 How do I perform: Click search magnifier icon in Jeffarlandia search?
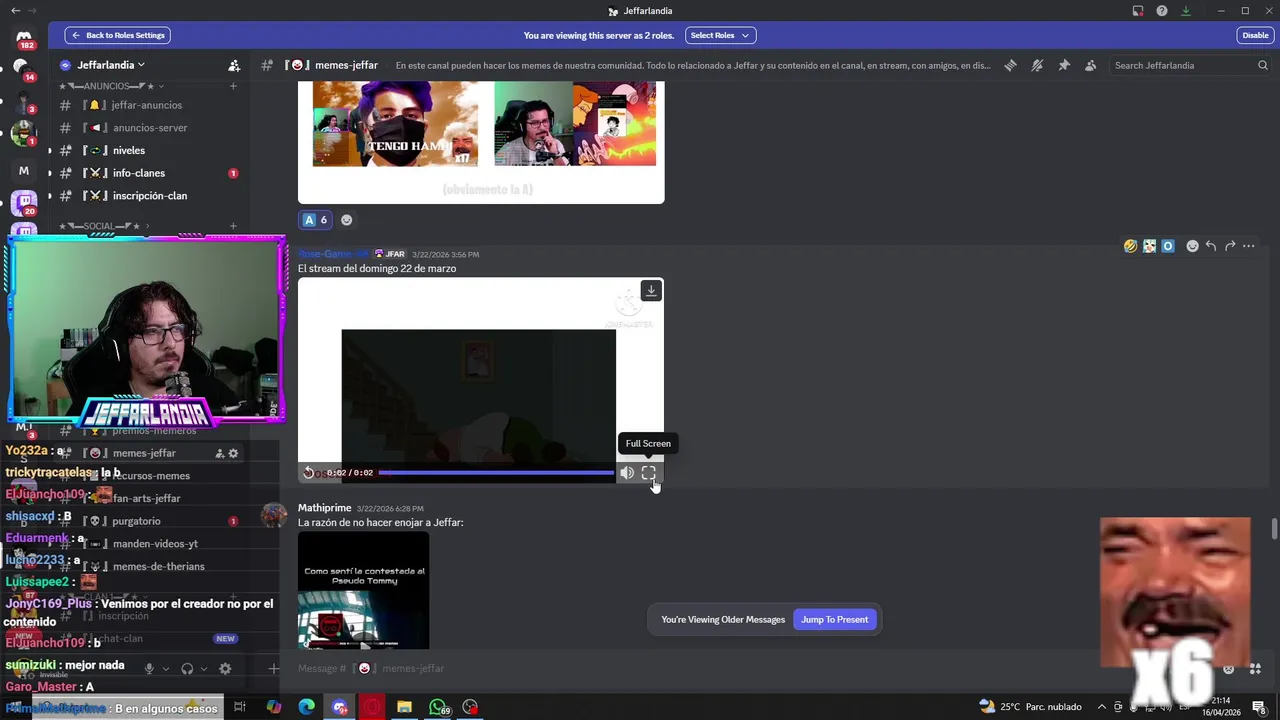click(x=1262, y=65)
